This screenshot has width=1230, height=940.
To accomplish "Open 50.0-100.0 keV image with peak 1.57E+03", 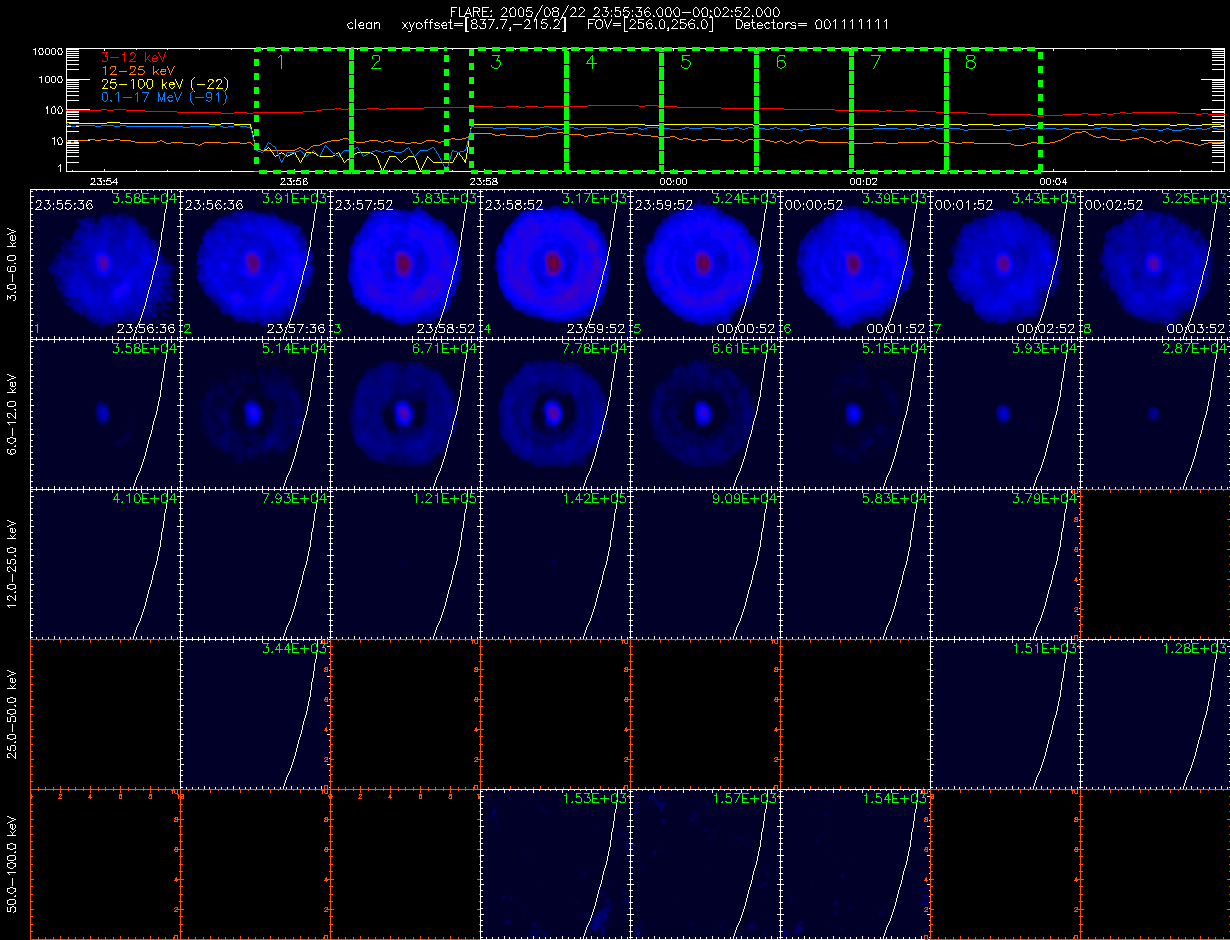I will (705, 863).
